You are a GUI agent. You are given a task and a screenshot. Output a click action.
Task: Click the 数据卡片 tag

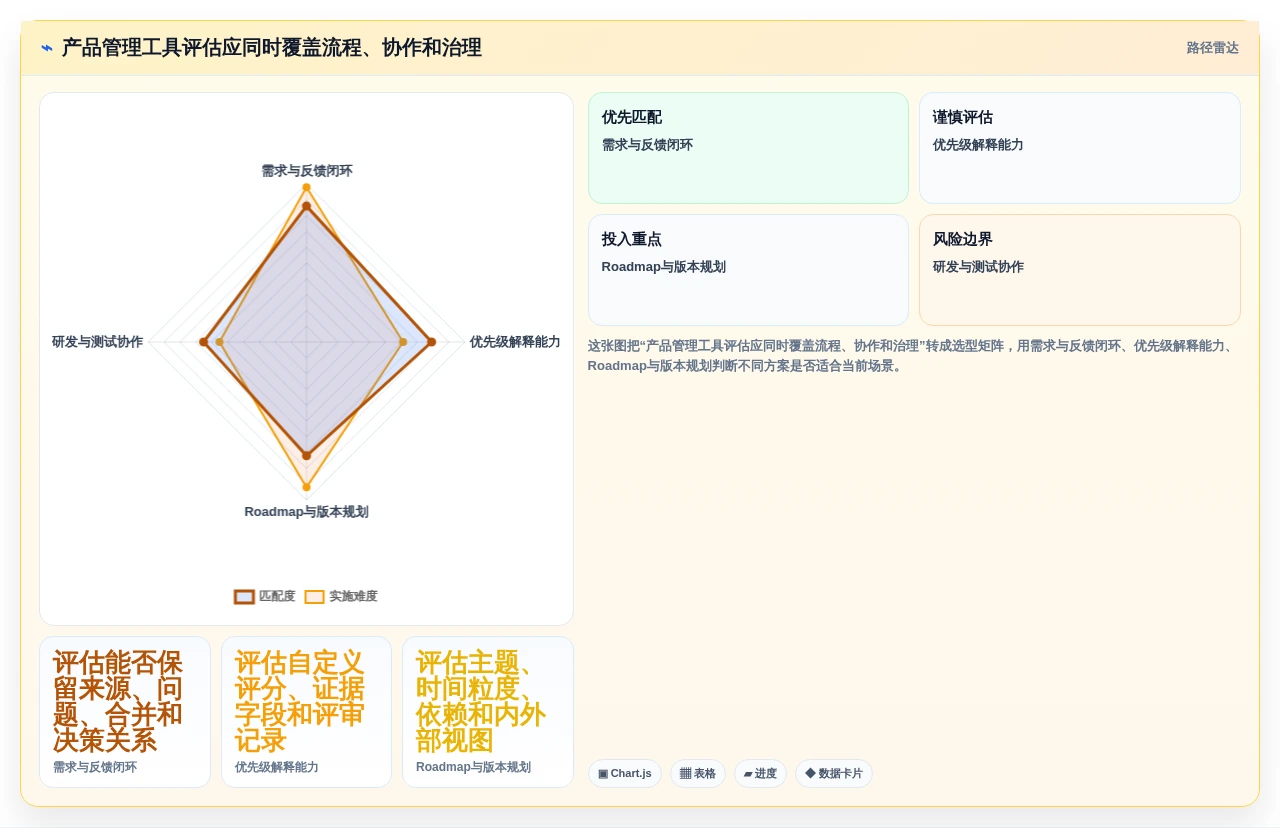tap(834, 774)
